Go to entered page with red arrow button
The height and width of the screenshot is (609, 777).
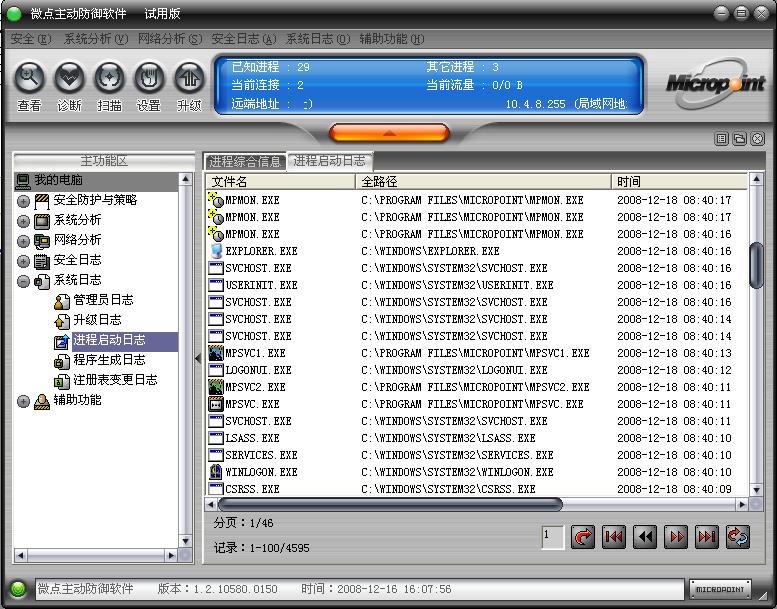(583, 537)
